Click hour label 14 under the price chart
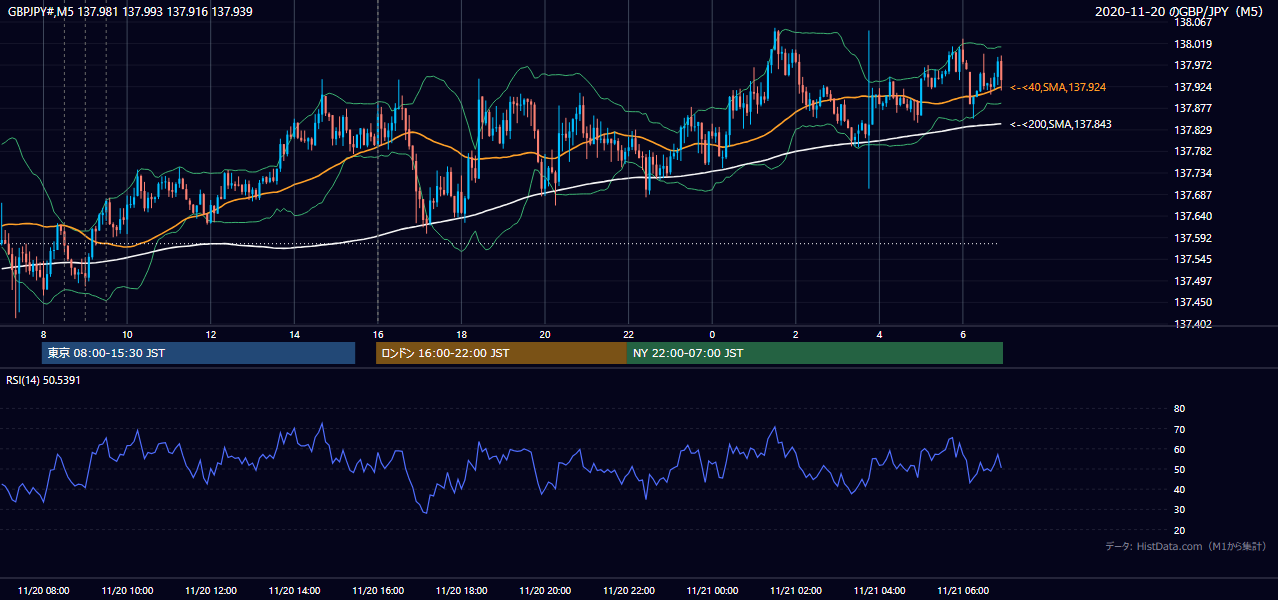 (x=294, y=334)
